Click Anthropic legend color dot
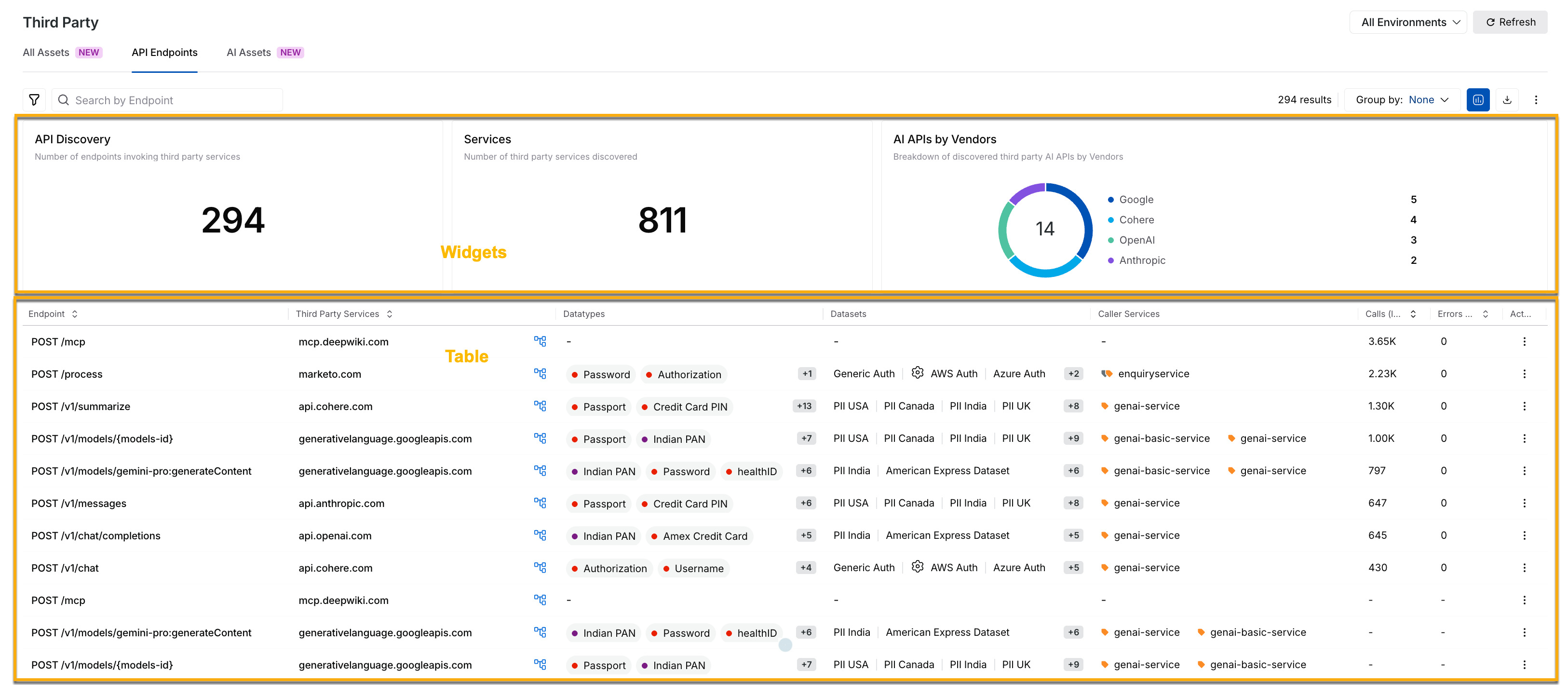Screen dimensions: 1568x685 1110,260
